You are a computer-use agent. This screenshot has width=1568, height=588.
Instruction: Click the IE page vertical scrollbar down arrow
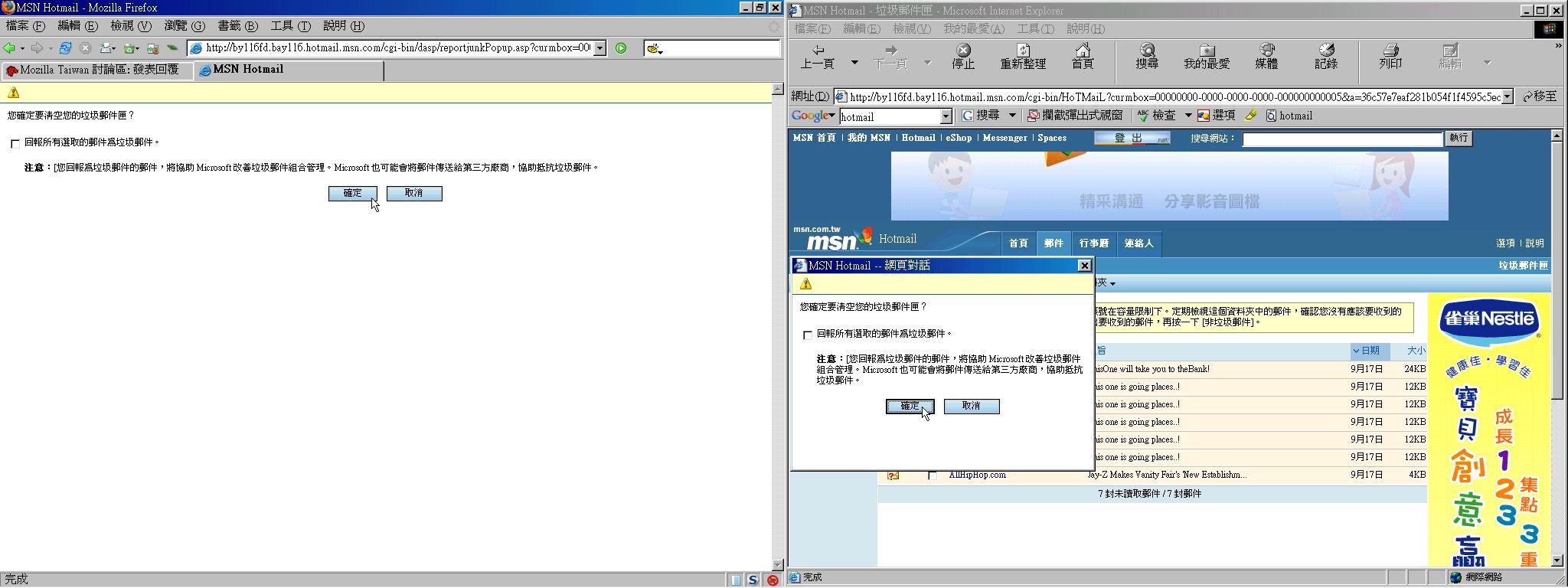pos(1557,560)
